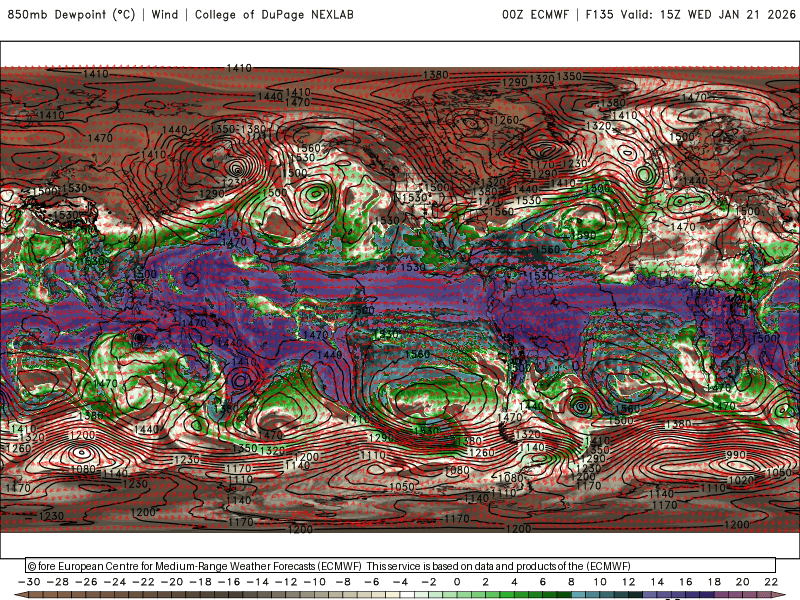This screenshot has width=800, height=600.
Task: Click the '10' legend value
Action: 599,582
